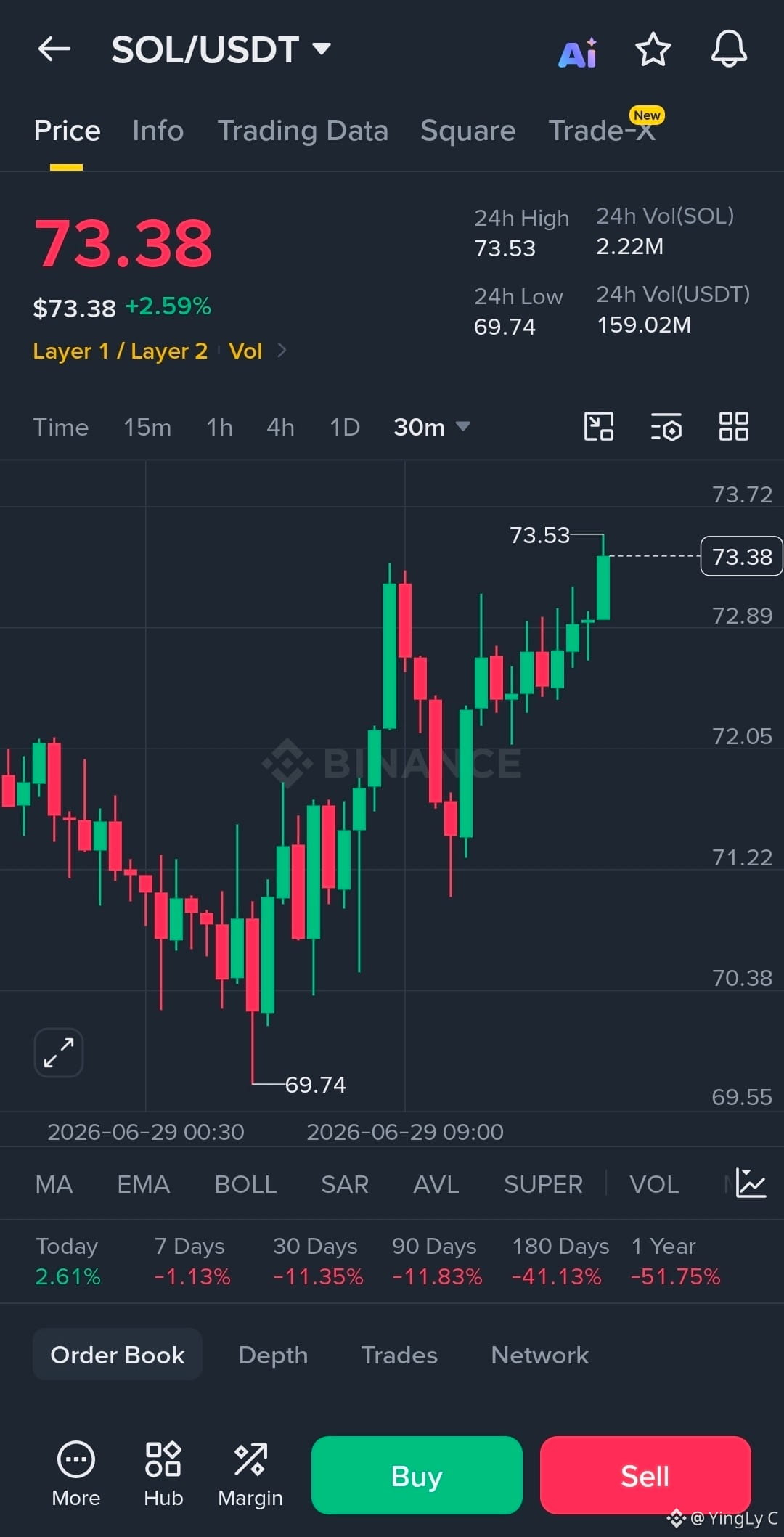Screen dimensions: 784x1537
Task: Tap the 69.74 low label on chart
Action: [315, 1085]
